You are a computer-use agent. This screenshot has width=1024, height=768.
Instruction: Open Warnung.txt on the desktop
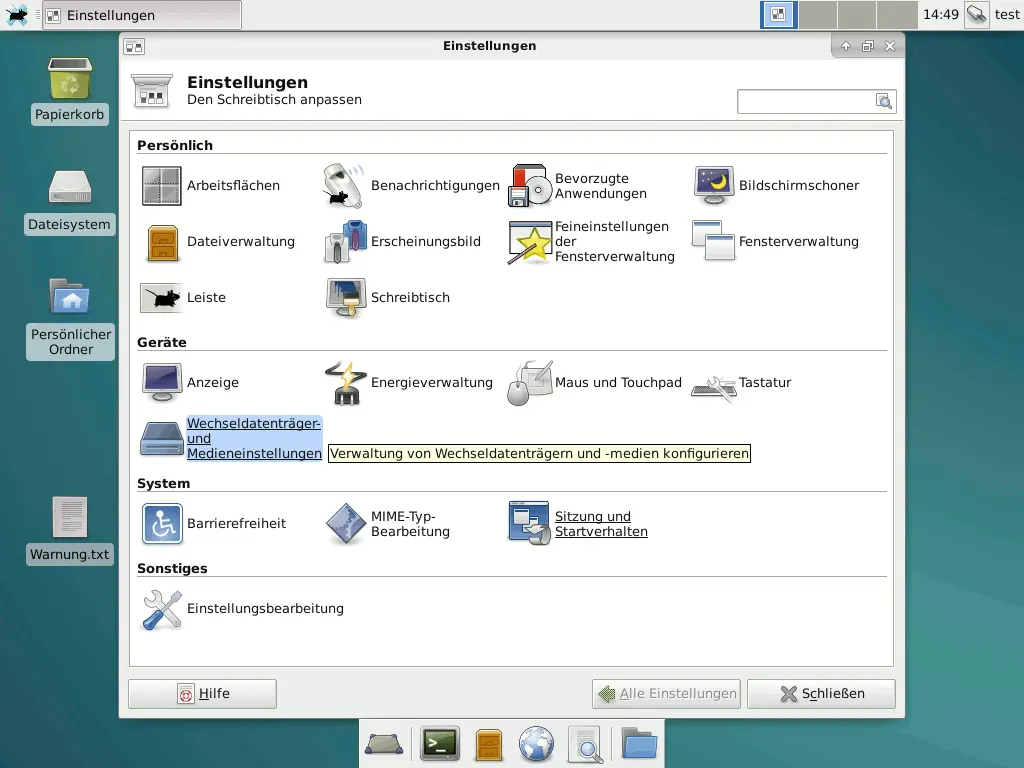pos(70,530)
